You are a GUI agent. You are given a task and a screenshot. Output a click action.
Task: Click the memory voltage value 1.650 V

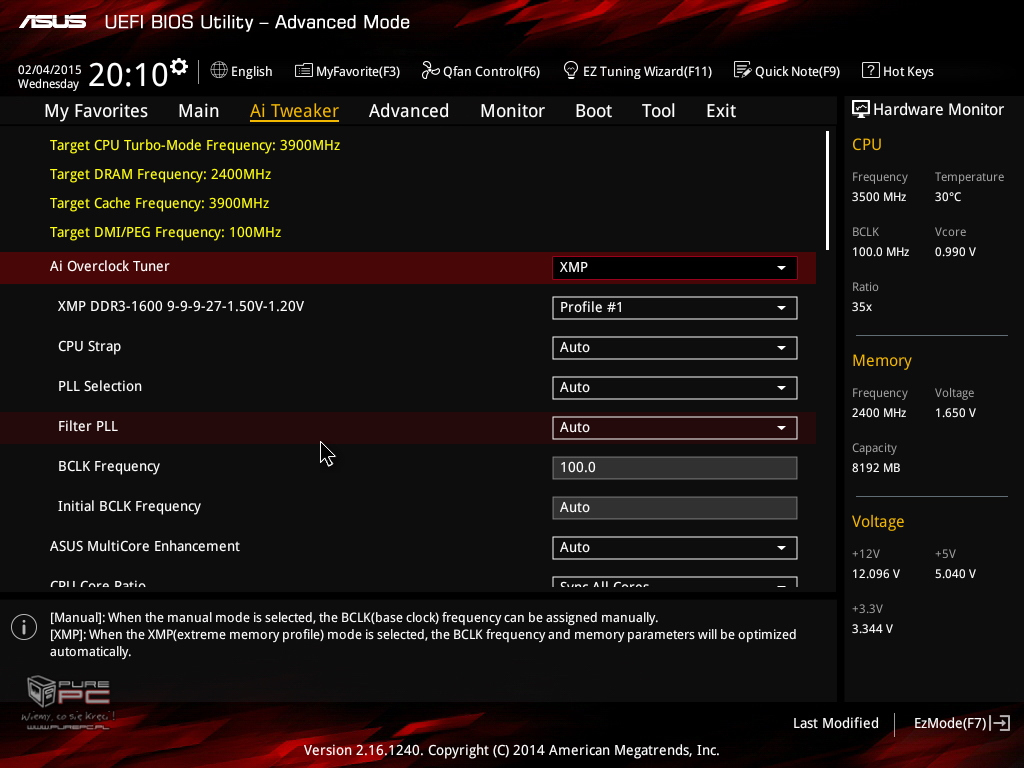click(955, 413)
